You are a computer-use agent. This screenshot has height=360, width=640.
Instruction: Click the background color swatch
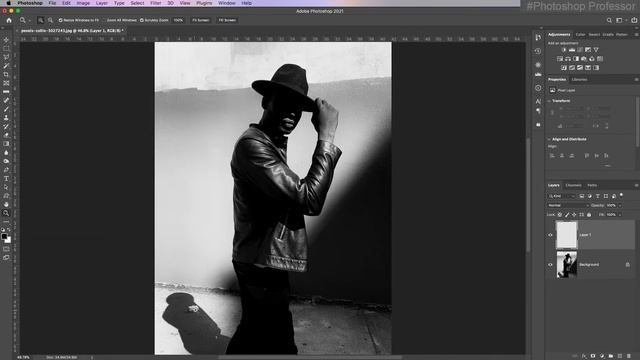tap(8, 240)
